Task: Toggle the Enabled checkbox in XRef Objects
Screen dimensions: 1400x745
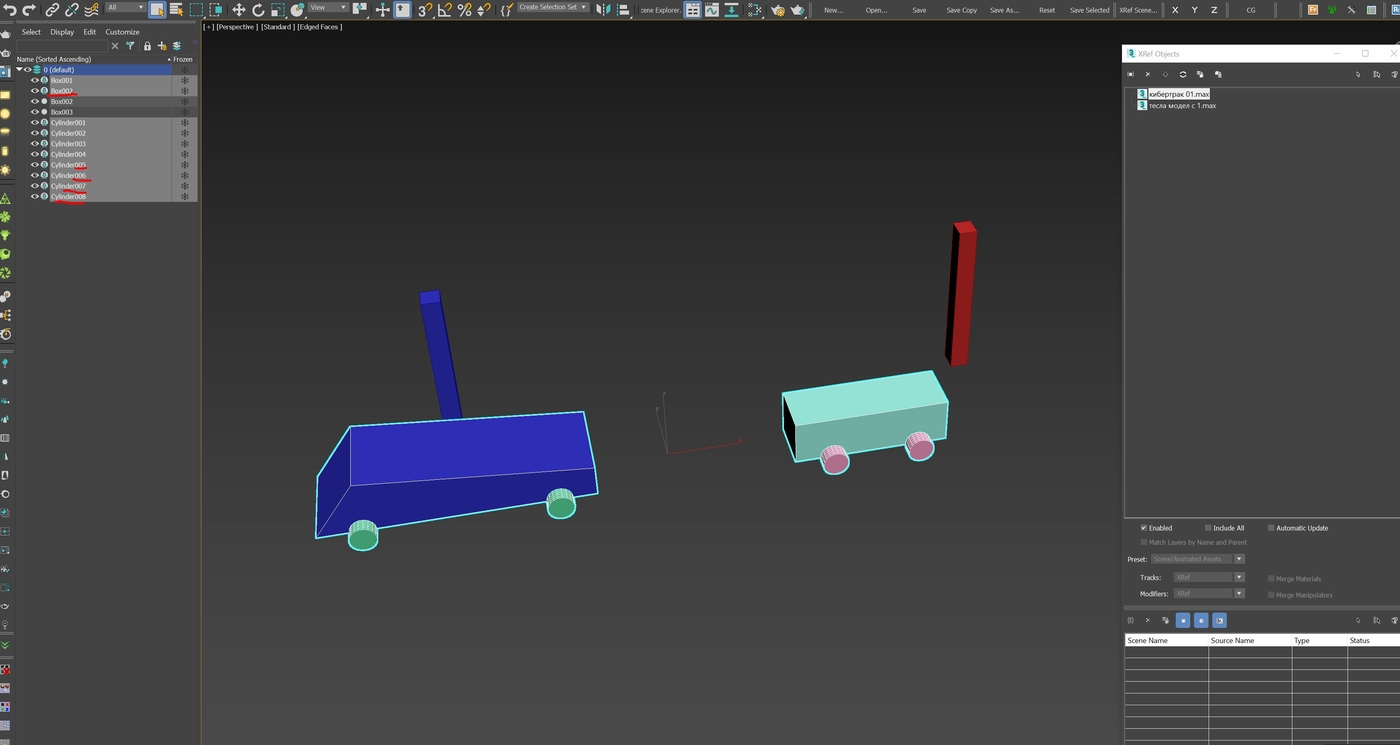Action: tap(1144, 528)
